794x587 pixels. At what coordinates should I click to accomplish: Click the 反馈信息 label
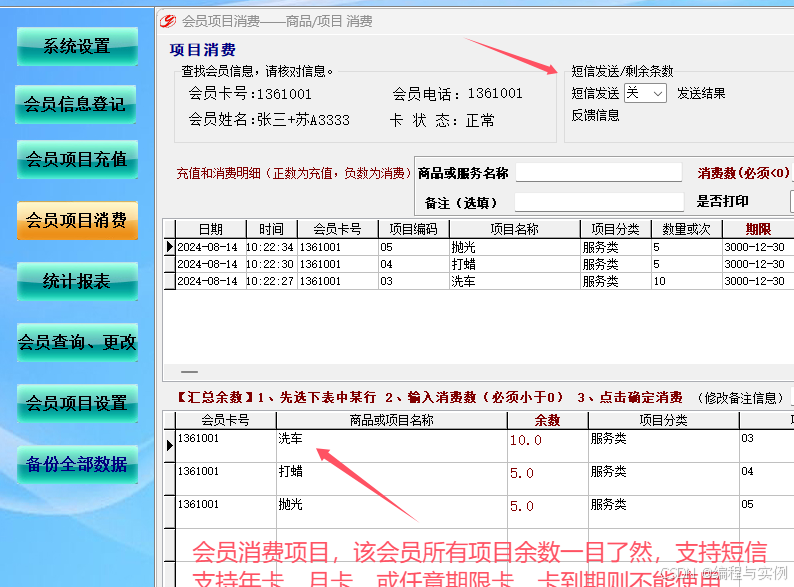[x=595, y=115]
